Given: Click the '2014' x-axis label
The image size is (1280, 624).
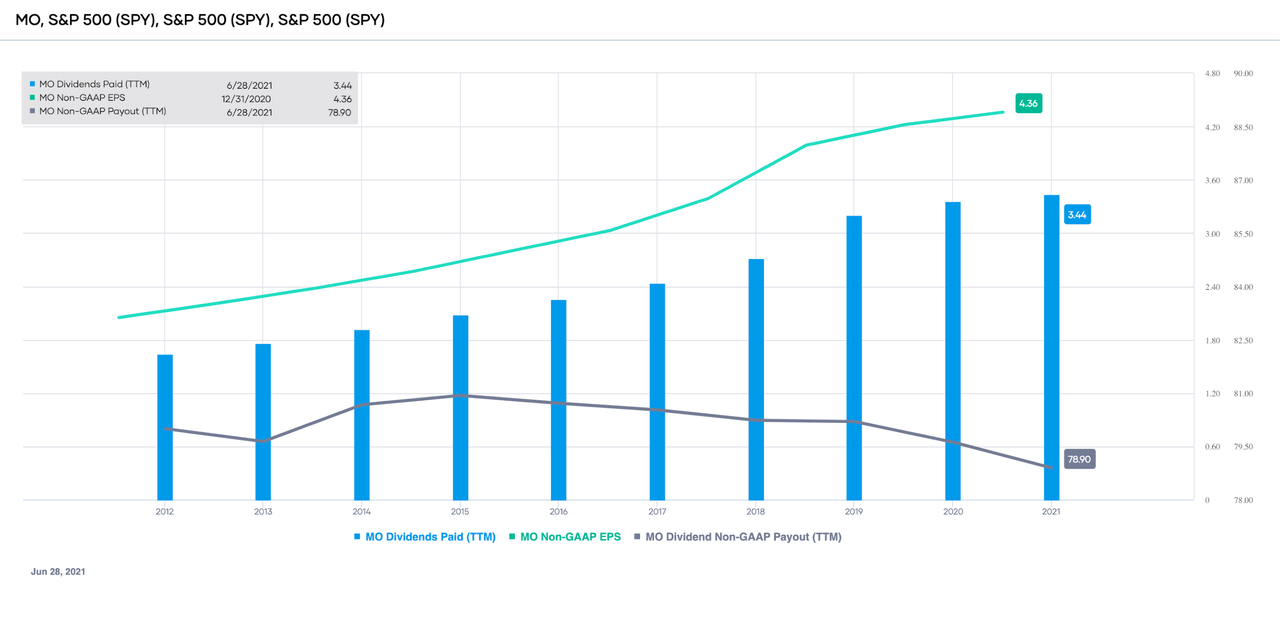Looking at the screenshot, I should click(362, 511).
